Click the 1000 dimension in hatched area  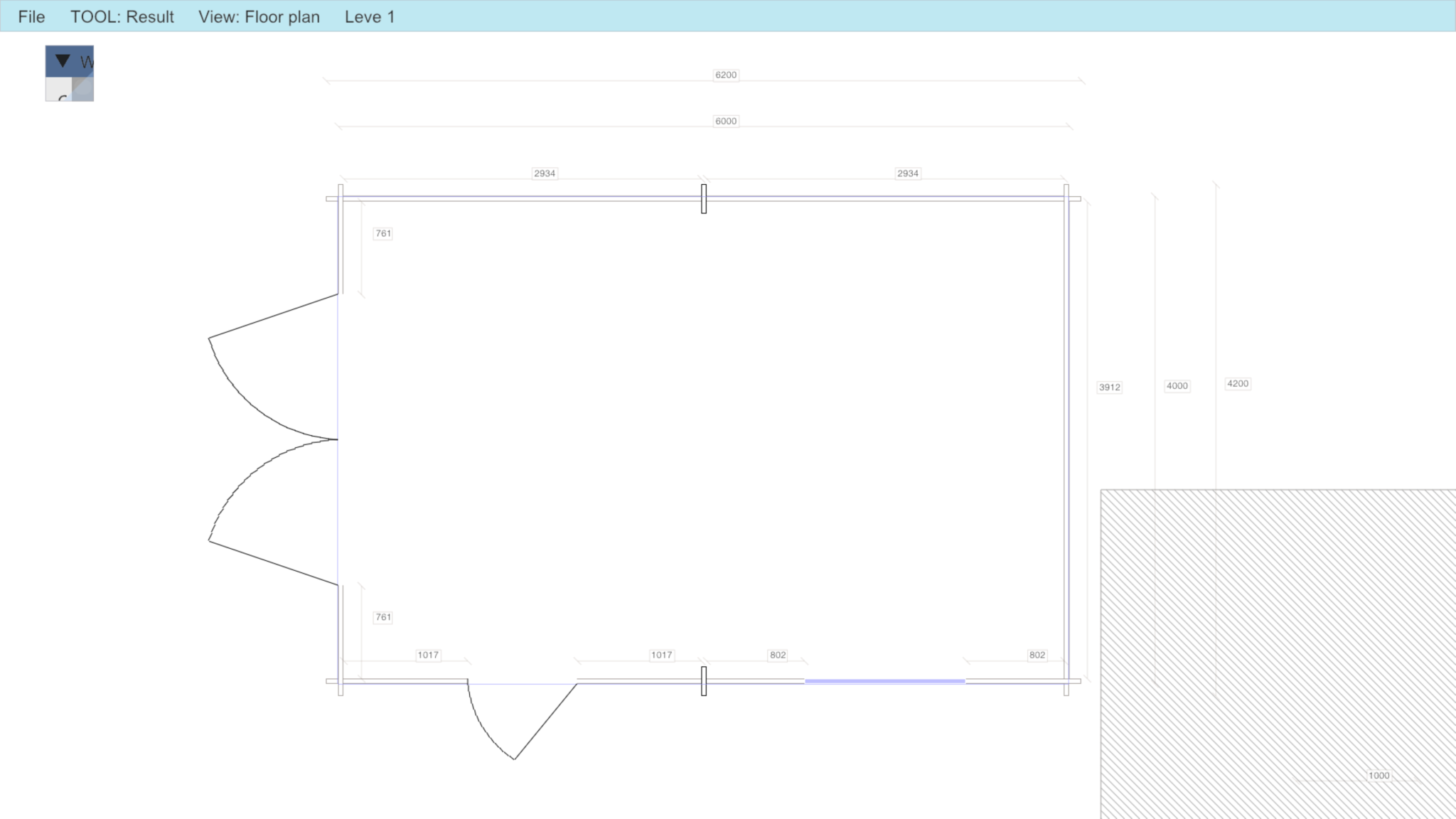(1378, 776)
